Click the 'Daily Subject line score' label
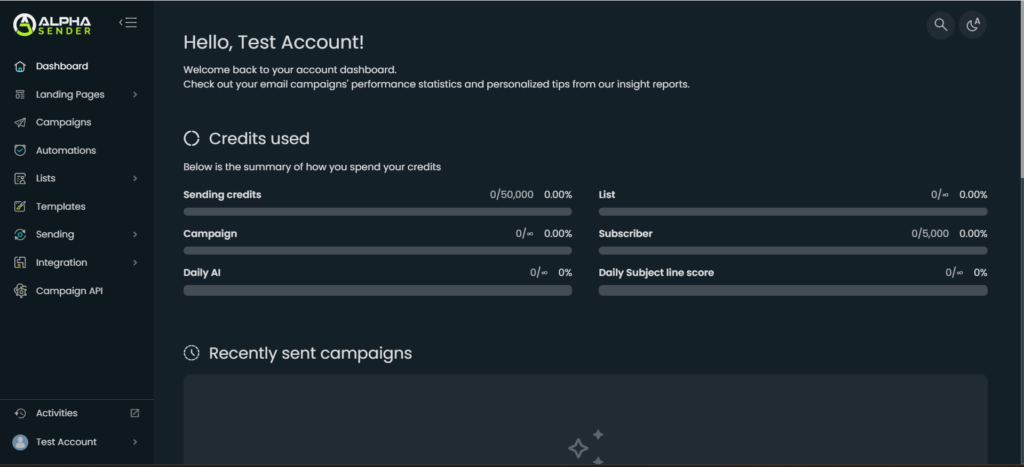This screenshot has height=467, width=1024. coord(656,273)
